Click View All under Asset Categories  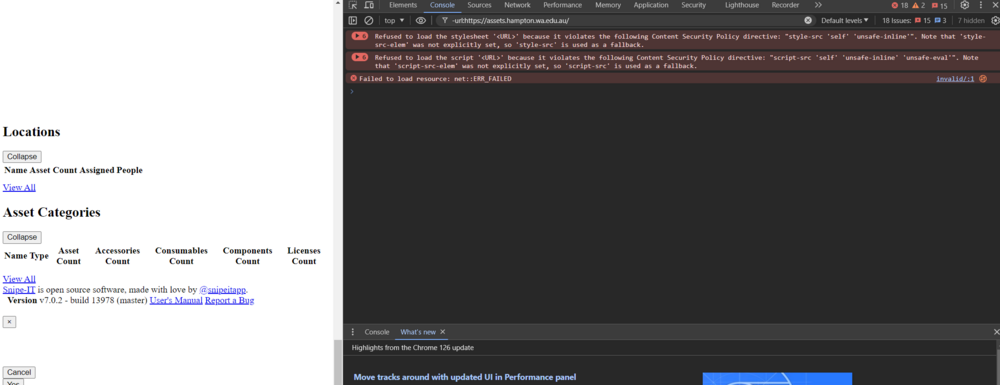coord(19,279)
